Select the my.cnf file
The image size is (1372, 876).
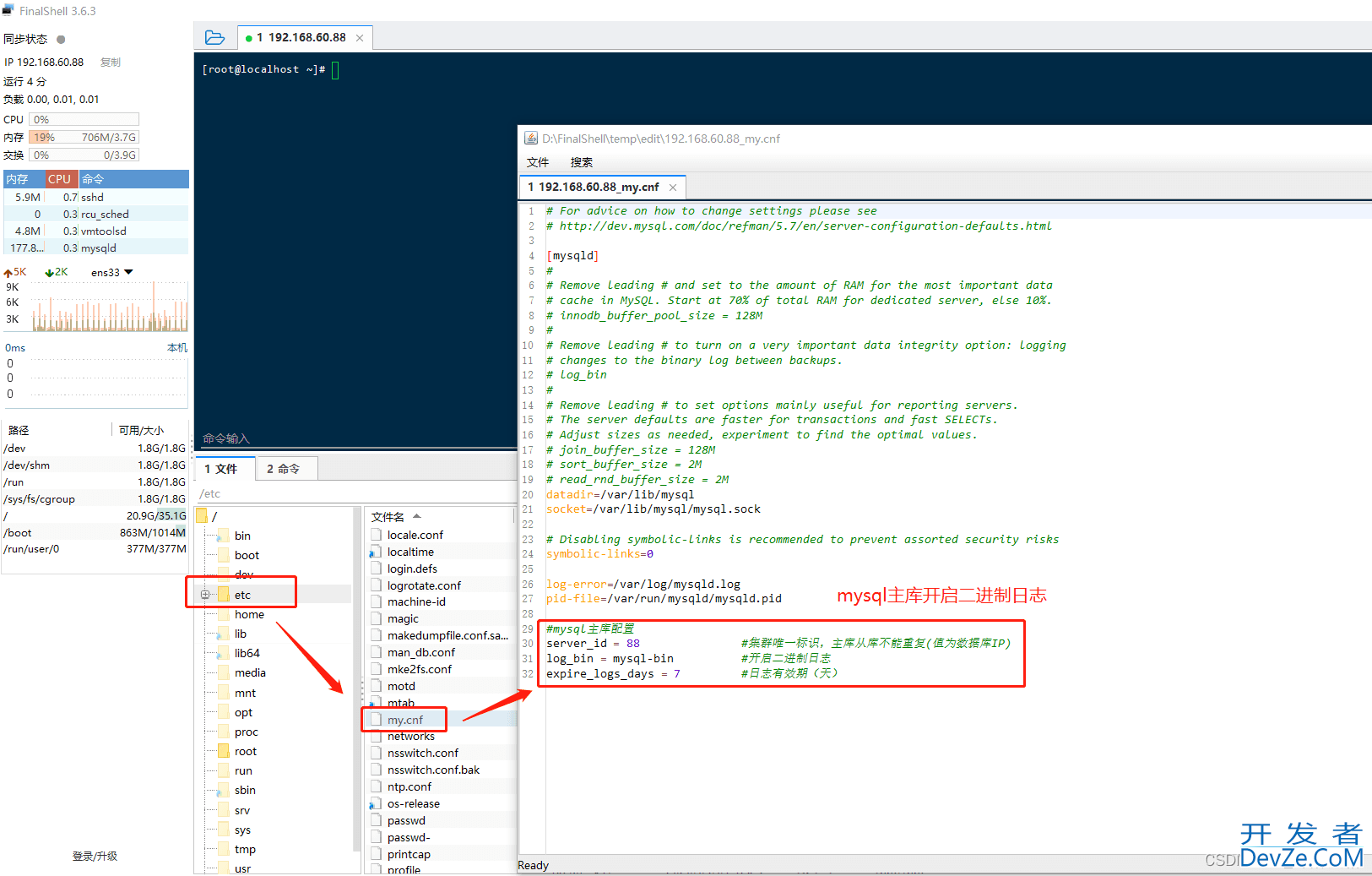click(405, 720)
